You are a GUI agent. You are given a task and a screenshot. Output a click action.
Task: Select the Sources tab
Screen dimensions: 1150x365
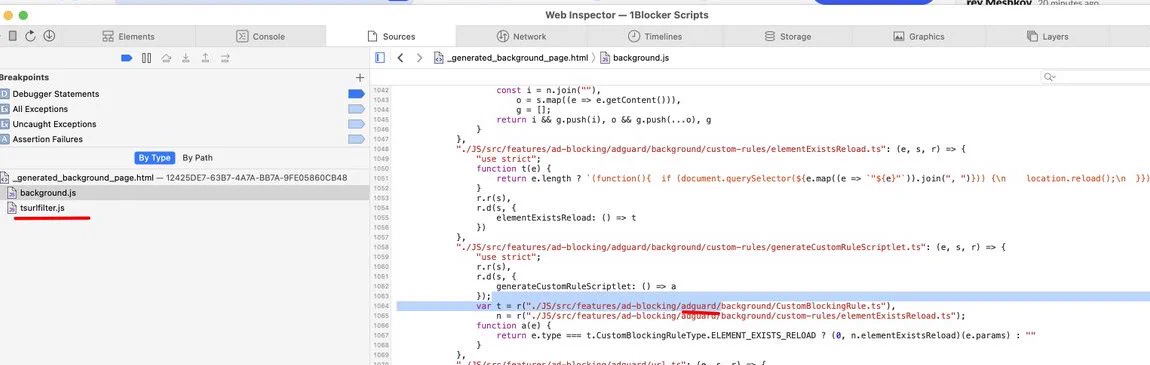click(x=391, y=36)
